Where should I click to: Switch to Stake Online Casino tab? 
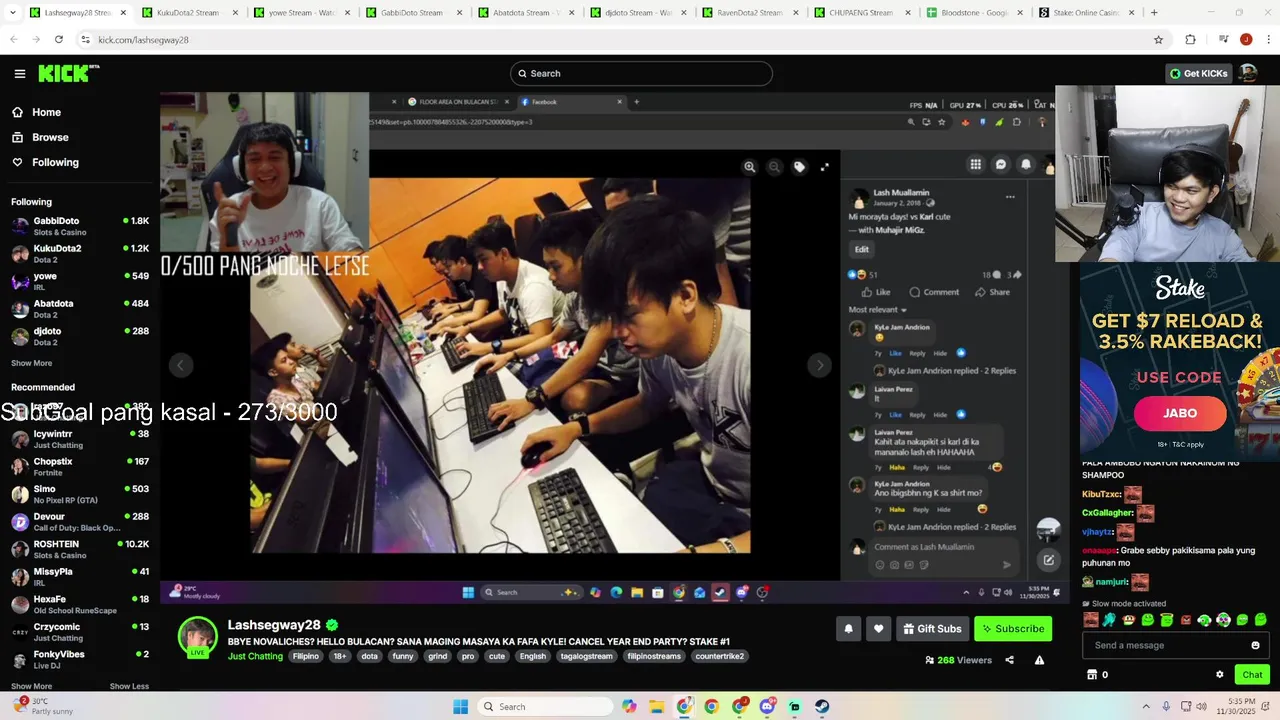1084,13
